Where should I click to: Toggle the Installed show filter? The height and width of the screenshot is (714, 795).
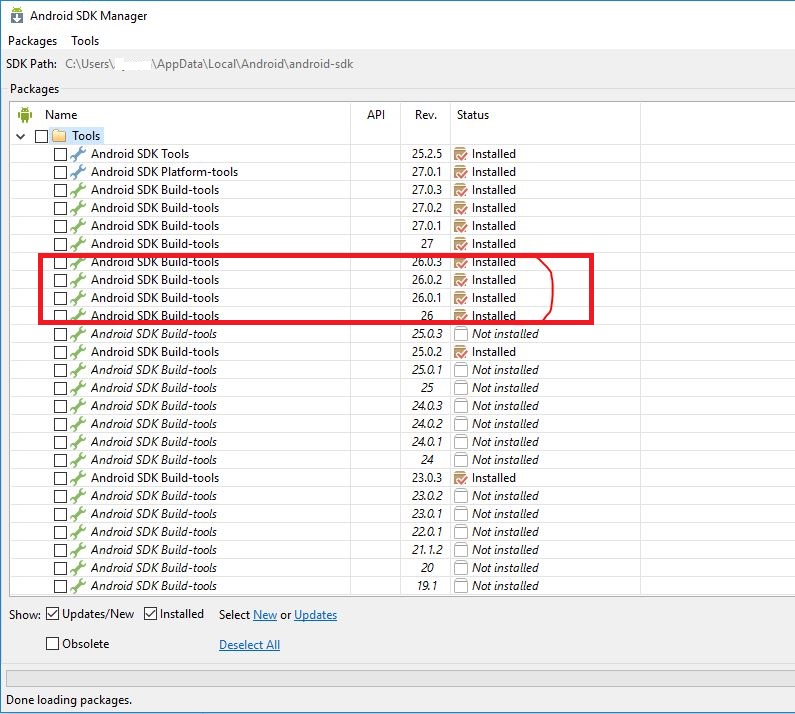pyautogui.click(x=150, y=614)
